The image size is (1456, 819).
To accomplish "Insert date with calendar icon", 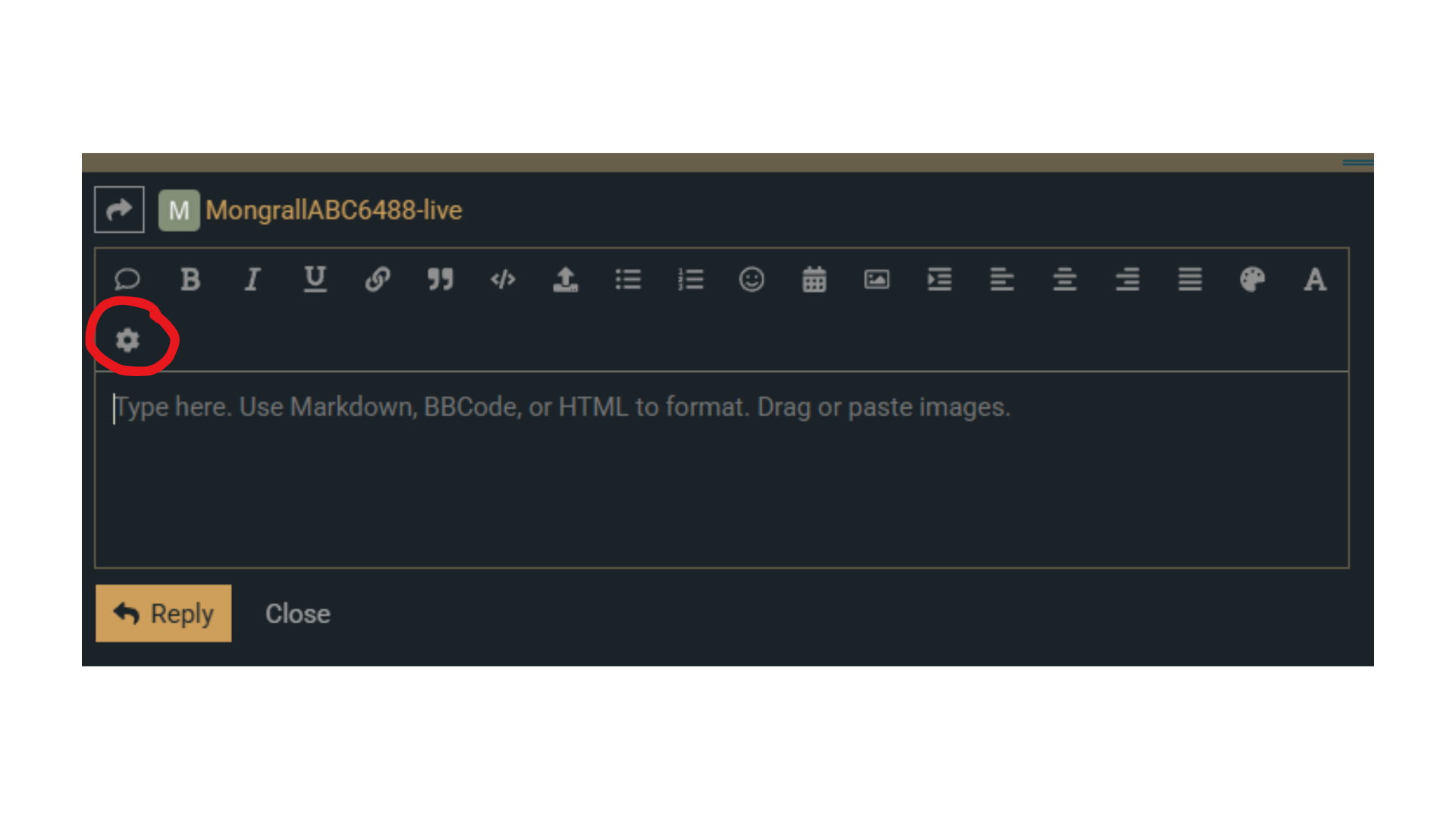I will coord(814,279).
